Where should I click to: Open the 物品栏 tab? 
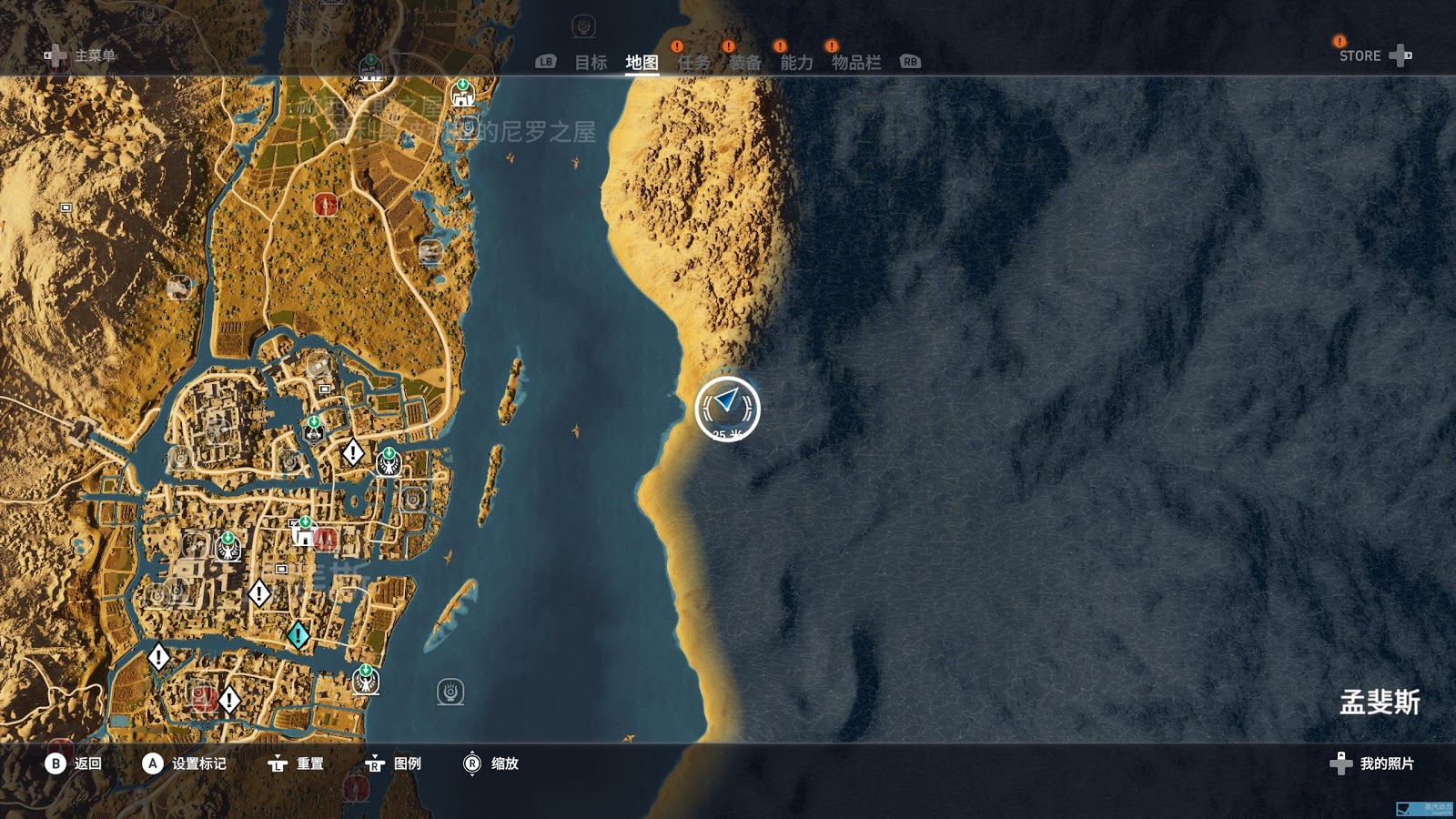pyautogui.click(x=856, y=62)
